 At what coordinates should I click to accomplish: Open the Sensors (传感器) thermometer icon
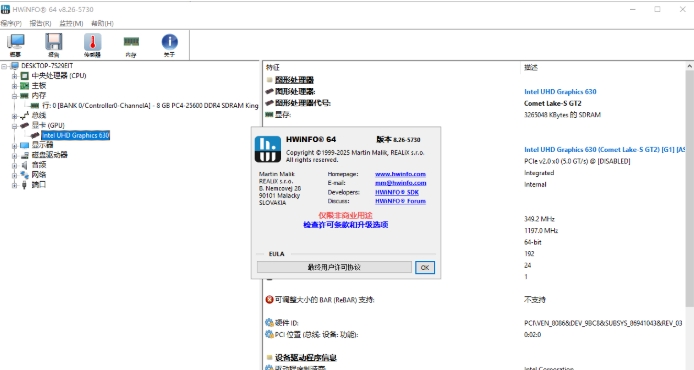tap(92, 45)
